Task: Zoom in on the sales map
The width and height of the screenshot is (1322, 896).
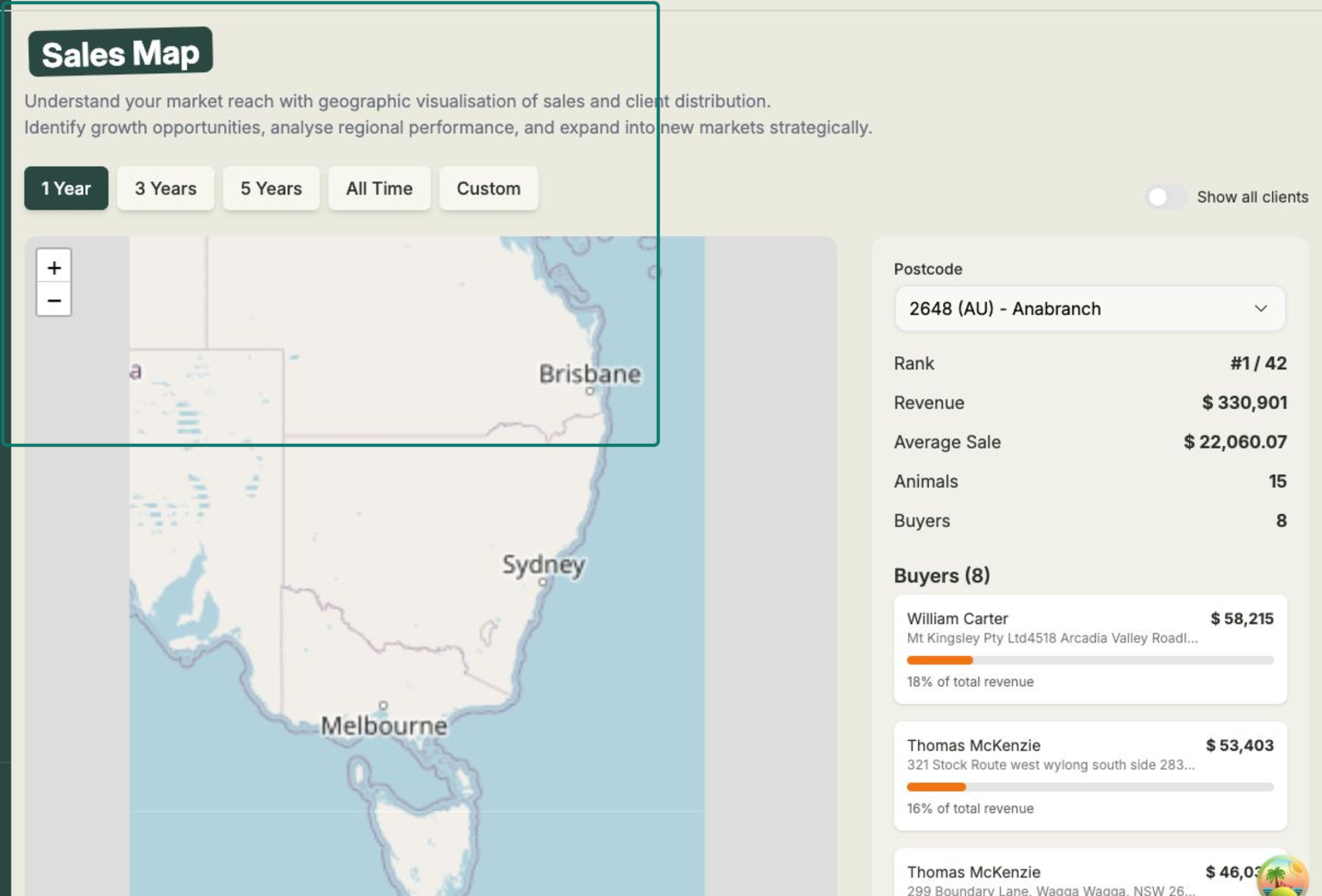Action: tap(54, 267)
